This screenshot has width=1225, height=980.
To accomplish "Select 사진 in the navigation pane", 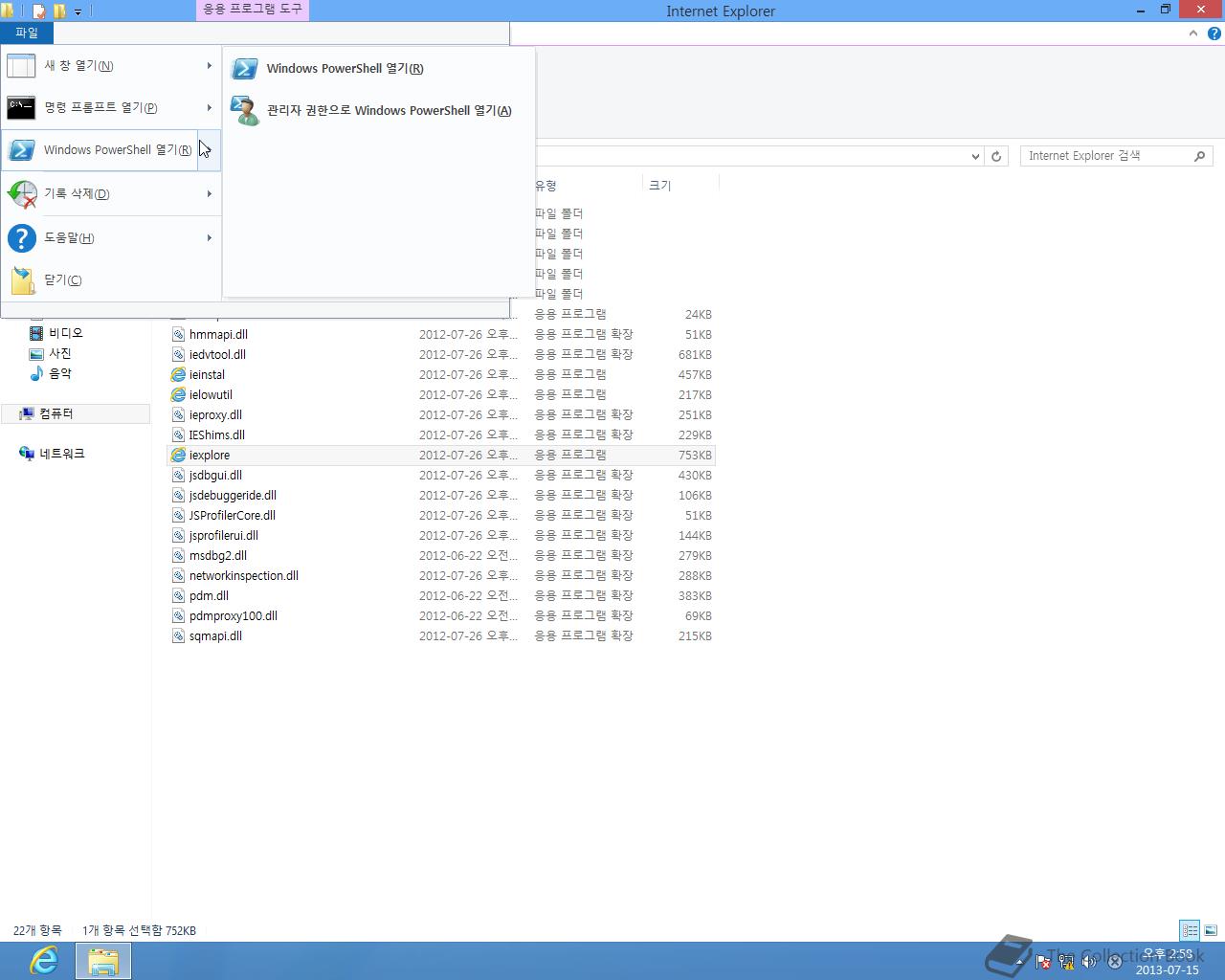I will 60,353.
